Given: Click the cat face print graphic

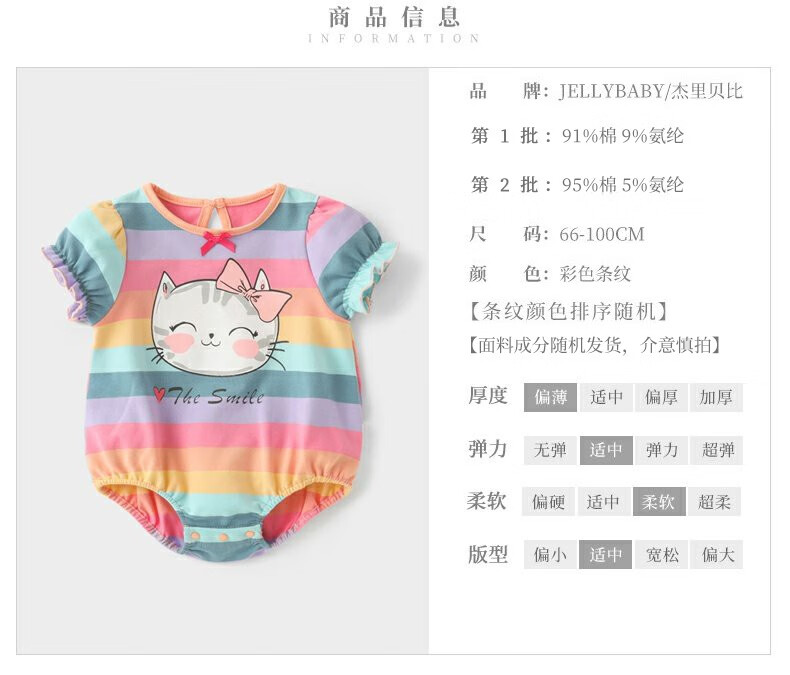Looking at the screenshot, I should tap(219, 318).
